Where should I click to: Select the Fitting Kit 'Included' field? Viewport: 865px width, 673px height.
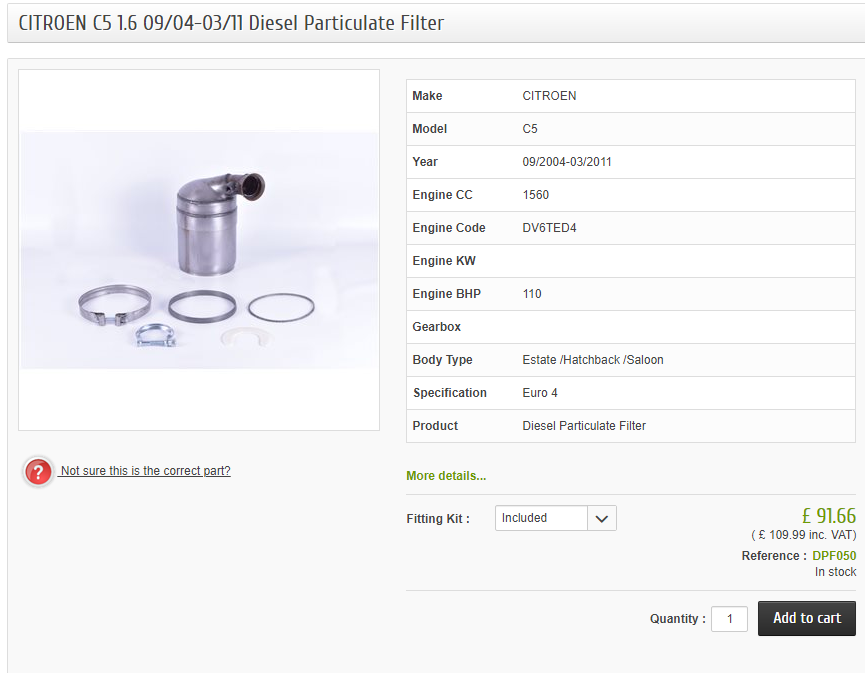[x=541, y=518]
